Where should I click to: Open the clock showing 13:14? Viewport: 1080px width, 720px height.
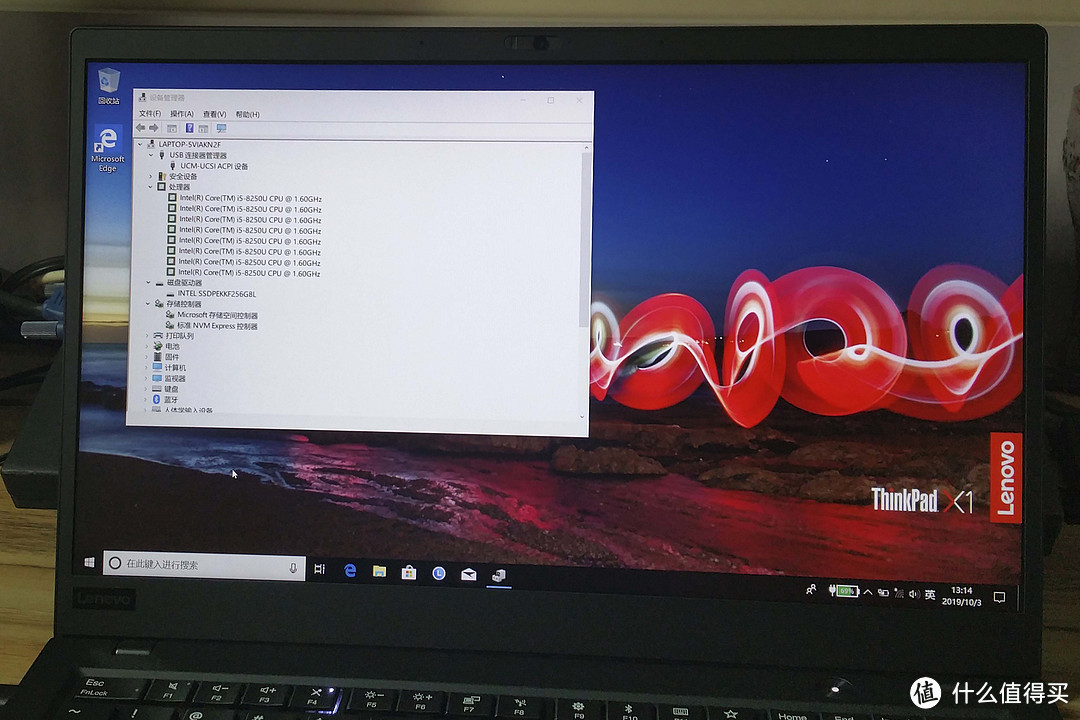tap(962, 596)
